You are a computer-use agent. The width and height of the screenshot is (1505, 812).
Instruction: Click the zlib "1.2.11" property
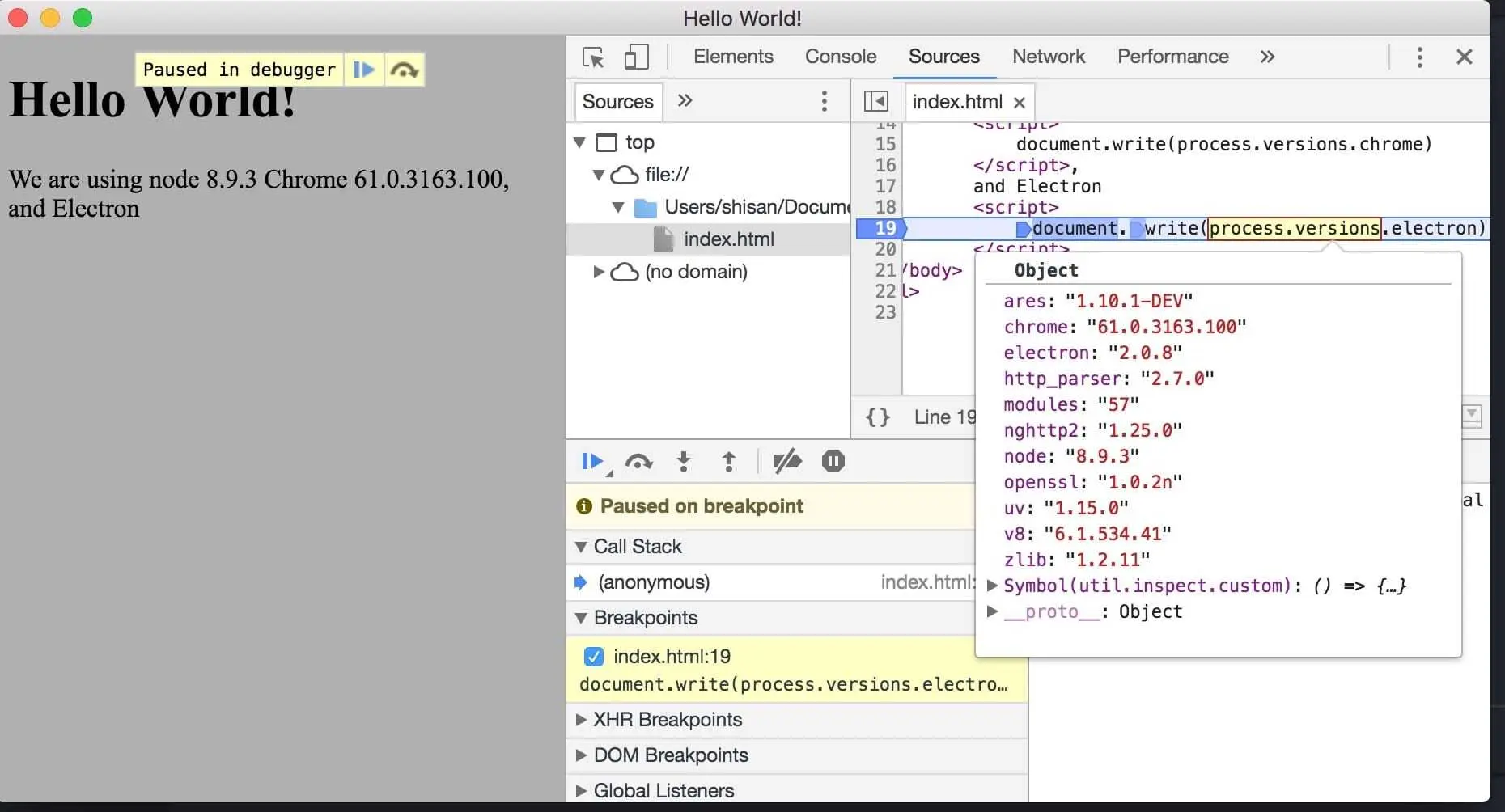click(x=1076, y=560)
